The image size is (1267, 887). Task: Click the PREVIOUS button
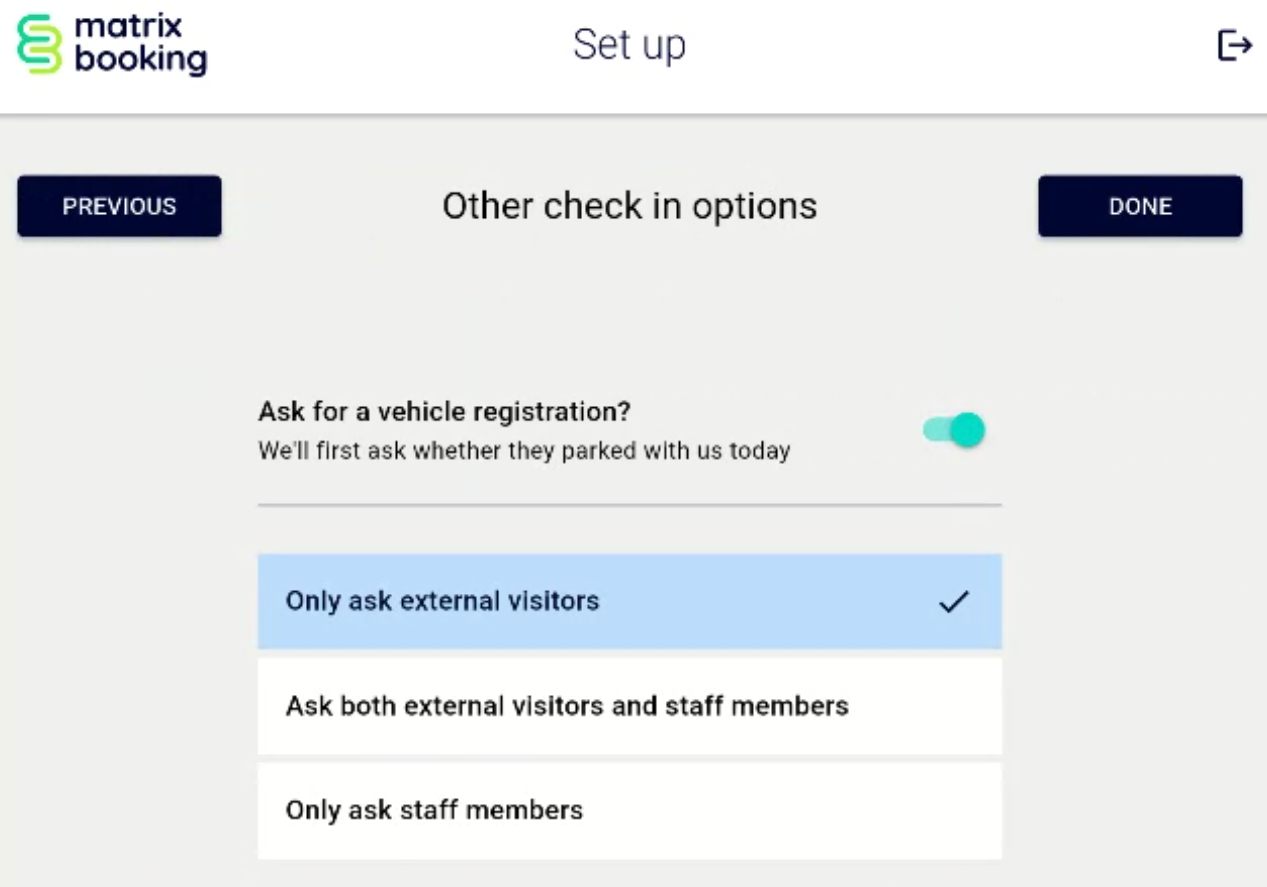tap(119, 206)
